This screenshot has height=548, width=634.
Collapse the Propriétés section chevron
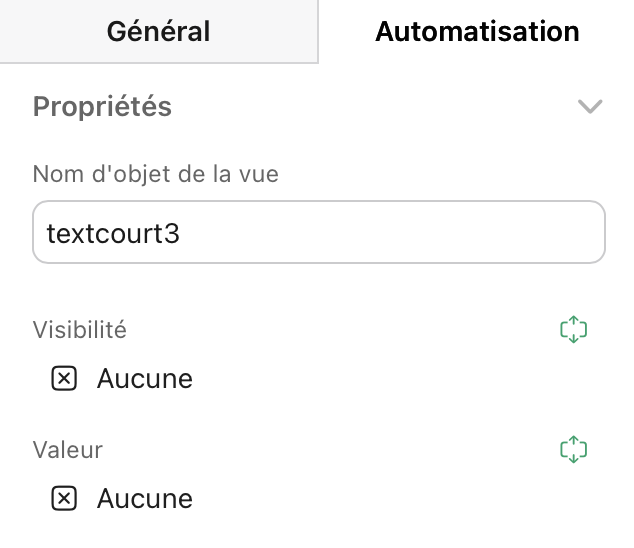tap(590, 106)
